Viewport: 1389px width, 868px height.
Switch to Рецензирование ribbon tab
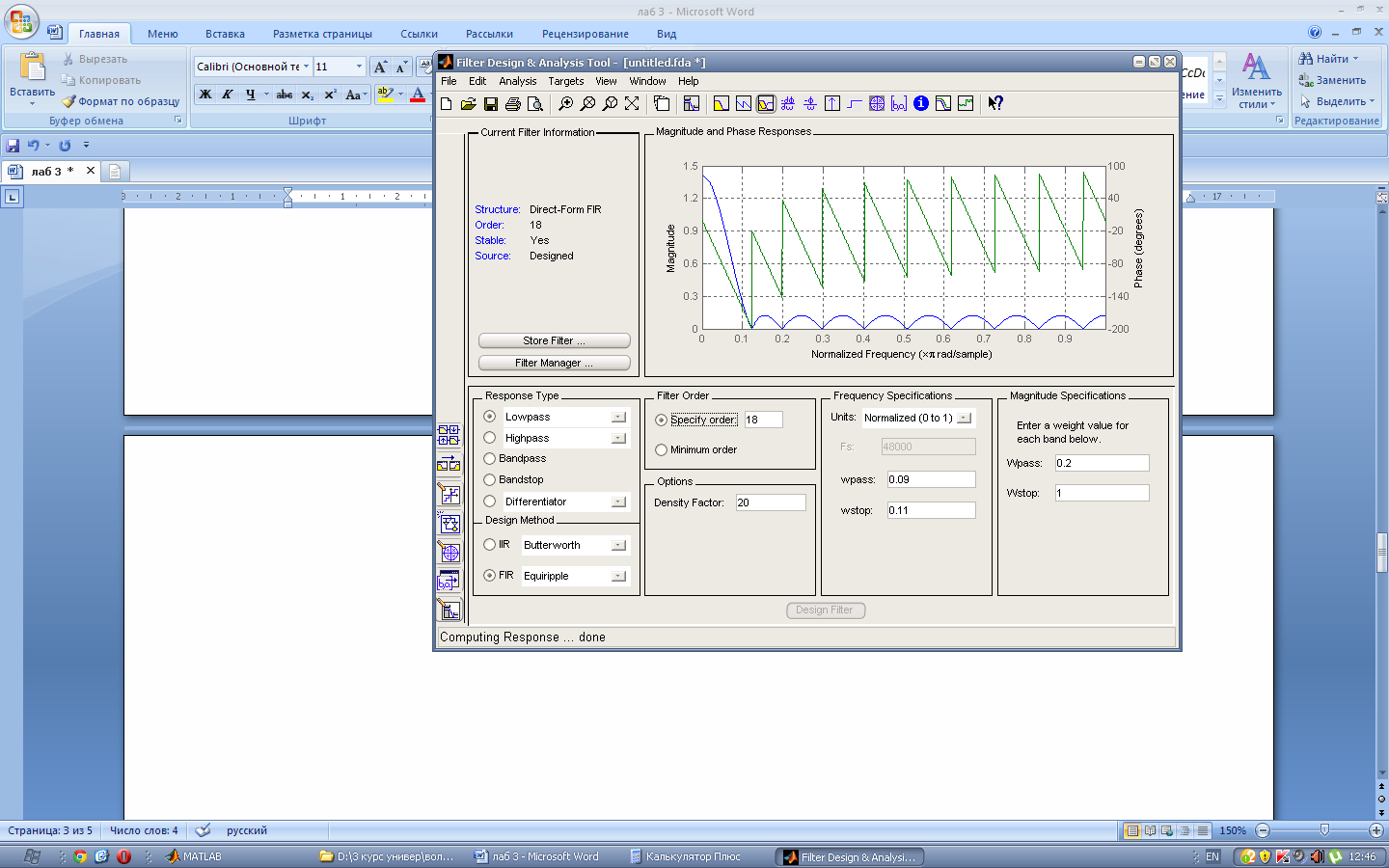586,34
